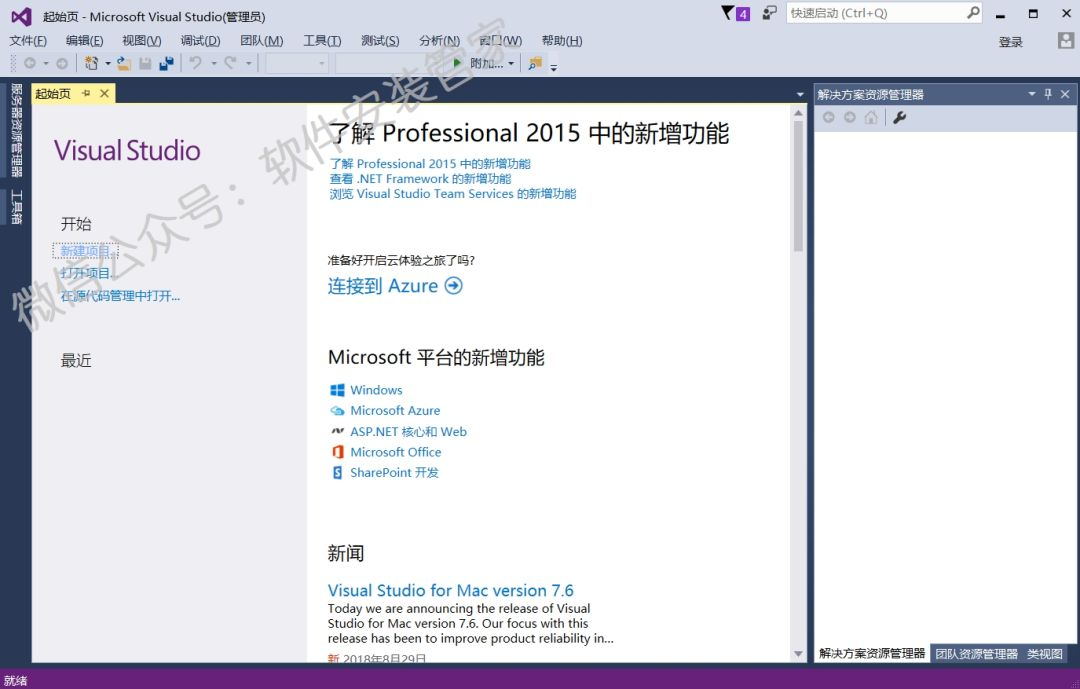Viewport: 1080px width, 689px height.
Task: Open New Project dropdown arrow
Action: coord(107,63)
